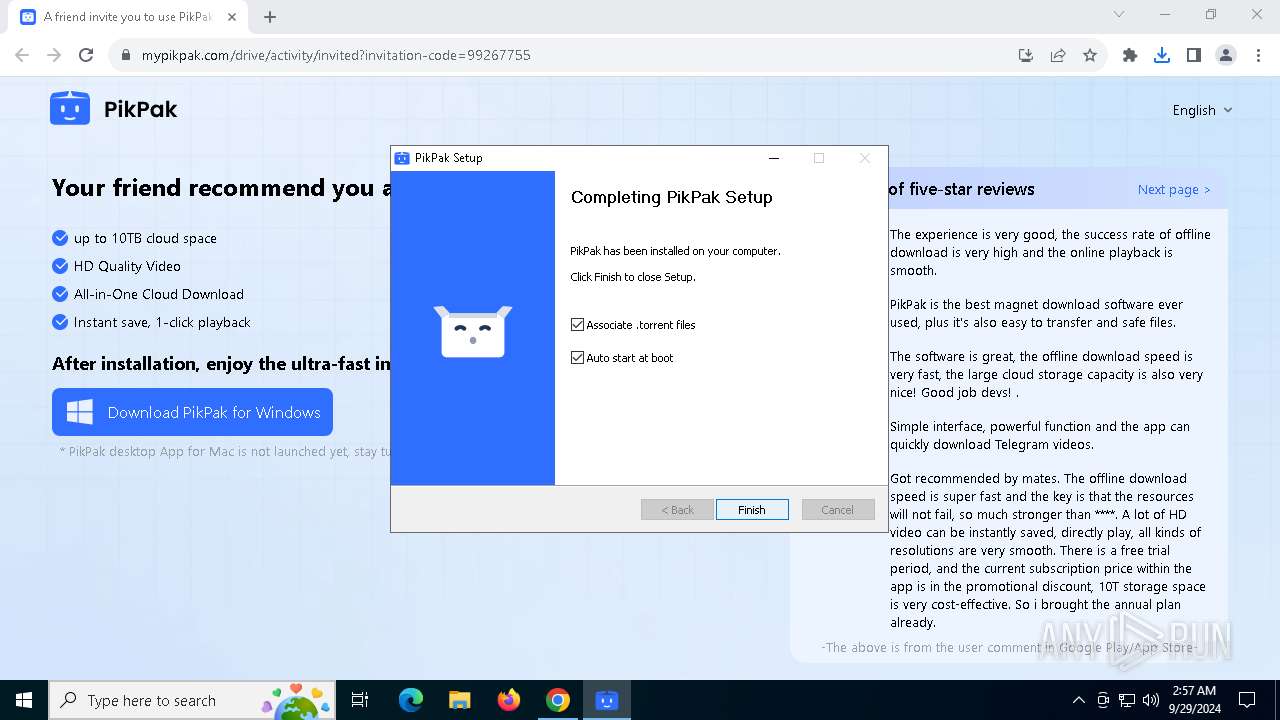The image size is (1280, 720).
Task: Open the volume control in system tray
Action: coord(1151,700)
